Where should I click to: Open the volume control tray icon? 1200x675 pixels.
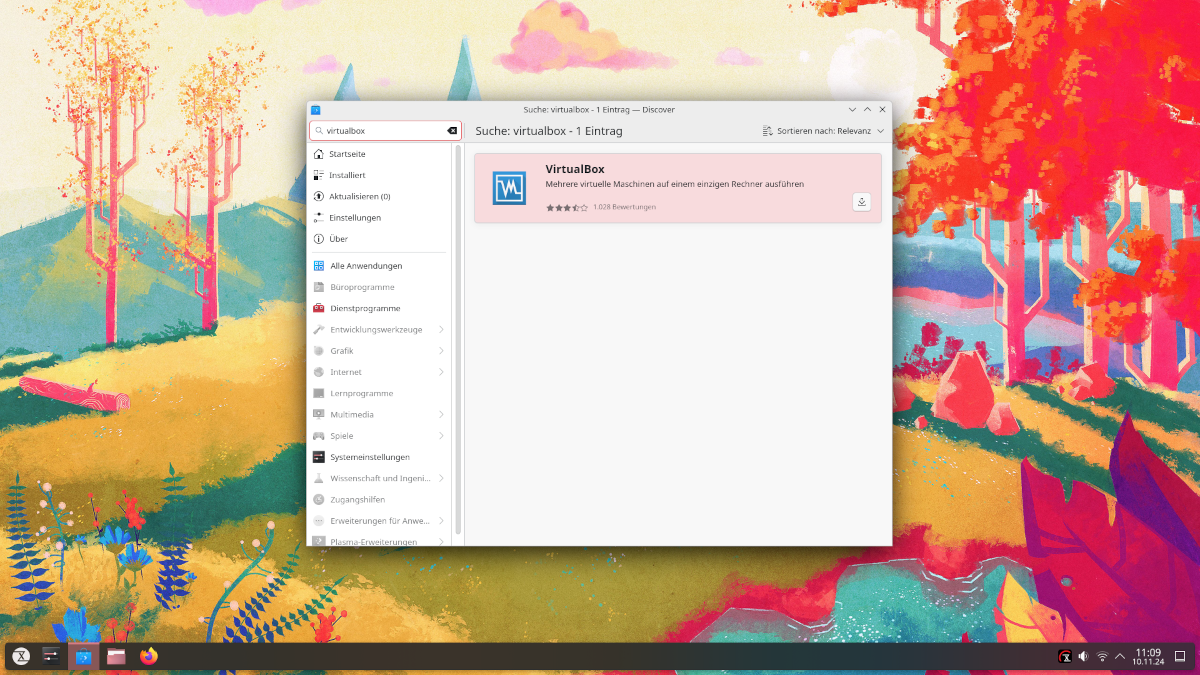(1085, 656)
